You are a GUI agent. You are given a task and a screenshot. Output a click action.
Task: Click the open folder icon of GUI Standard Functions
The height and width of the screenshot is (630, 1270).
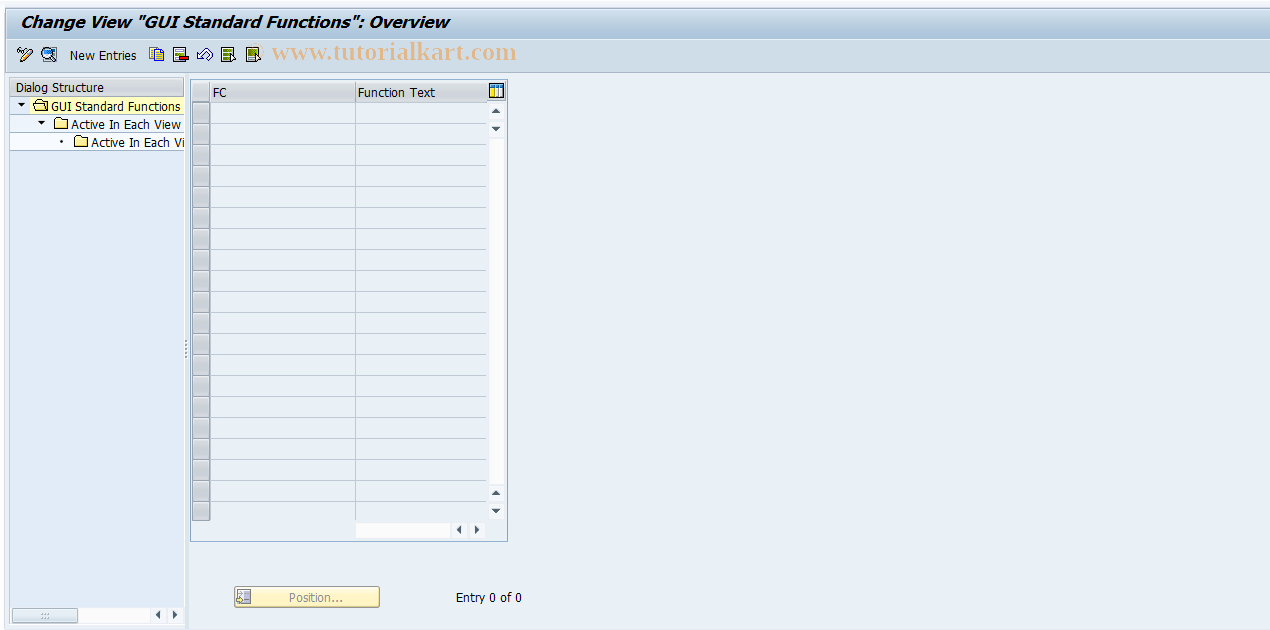point(40,105)
